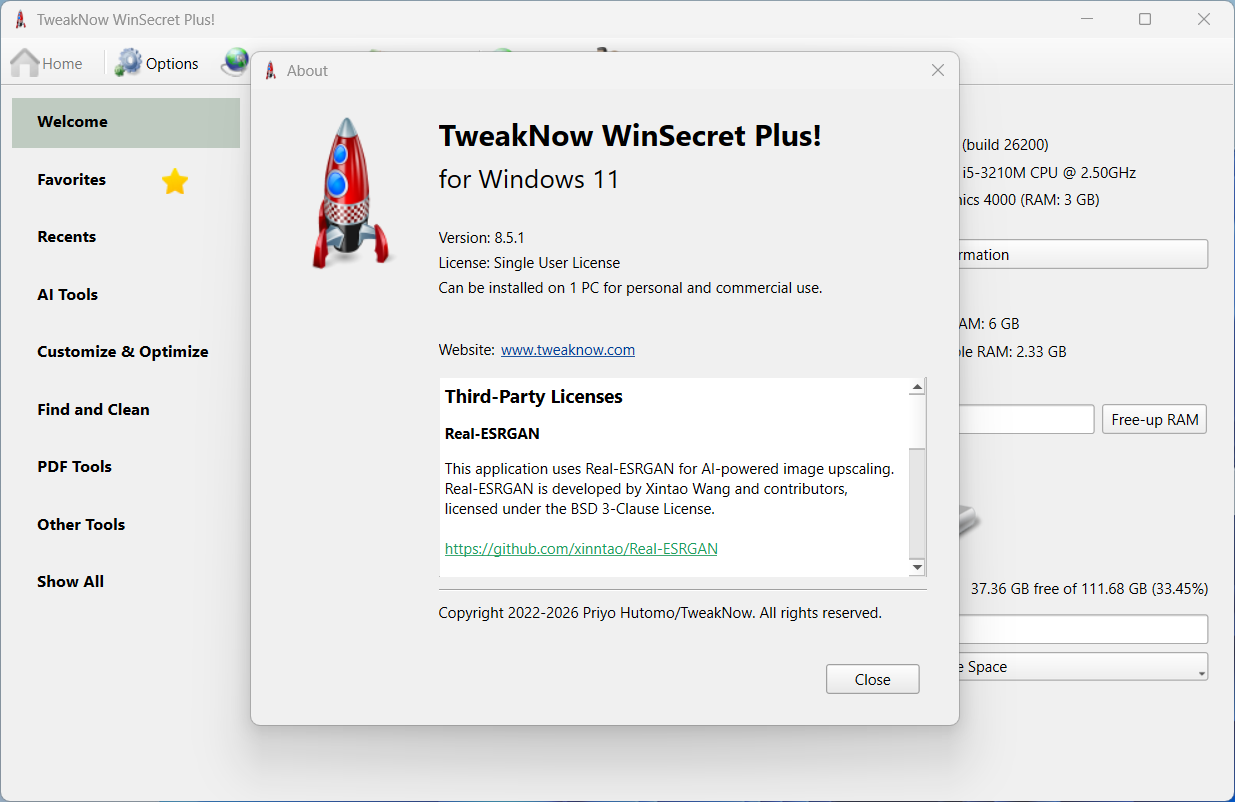
Task: Click the Free-up RAM button
Action: click(1154, 420)
